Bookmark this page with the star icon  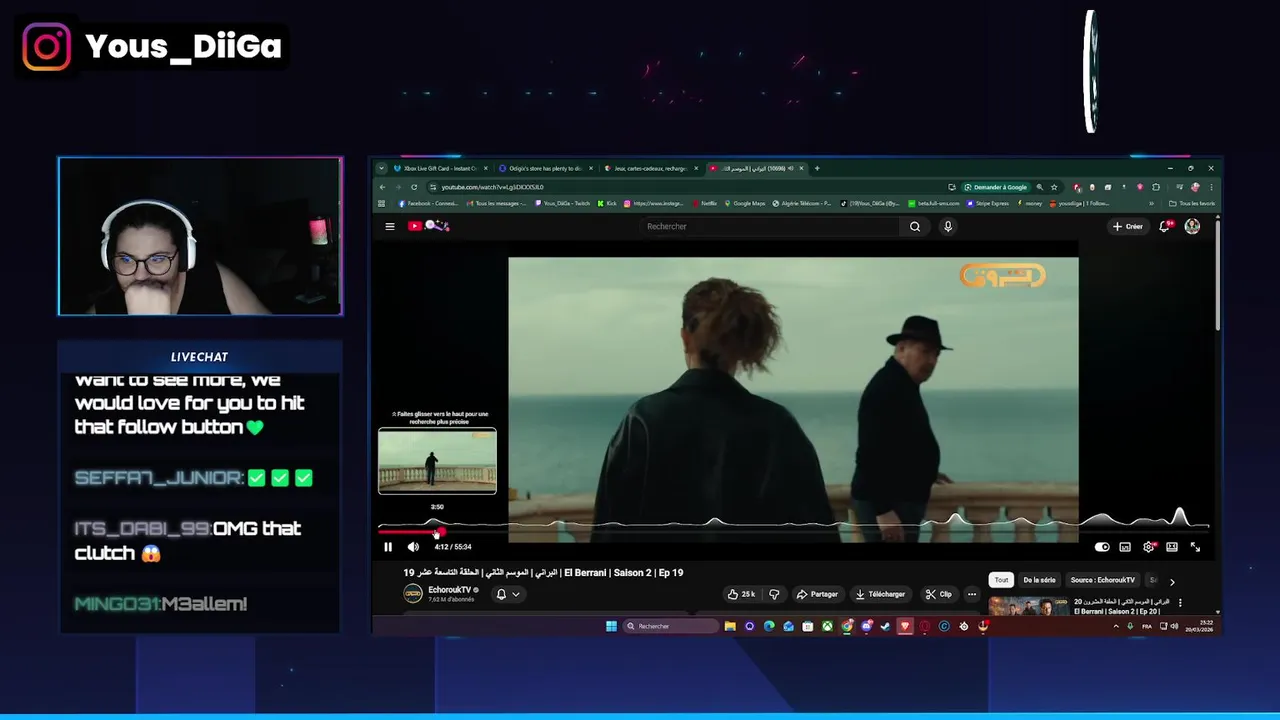click(1053, 187)
